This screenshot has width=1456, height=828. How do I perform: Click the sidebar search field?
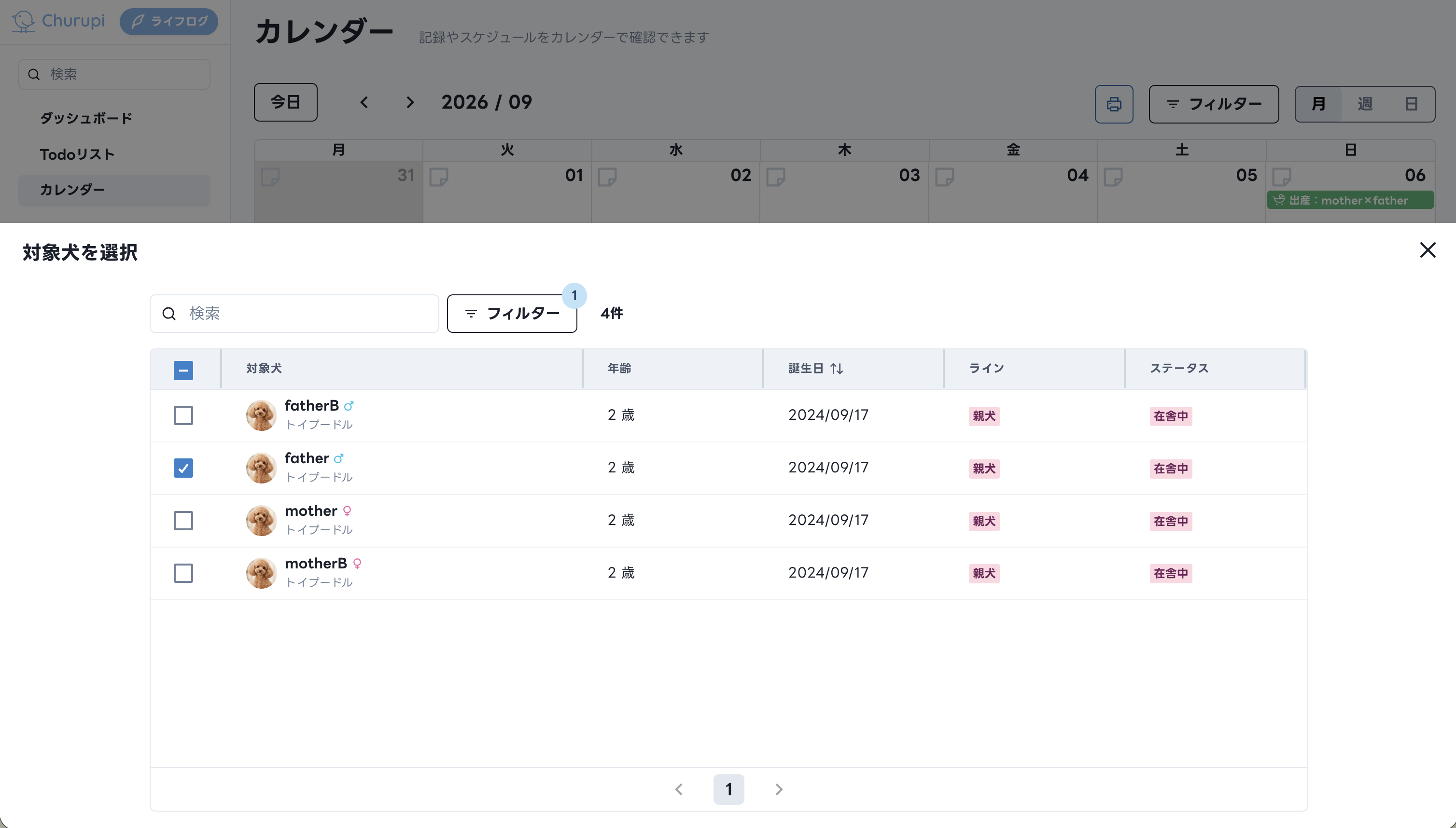[x=114, y=74]
